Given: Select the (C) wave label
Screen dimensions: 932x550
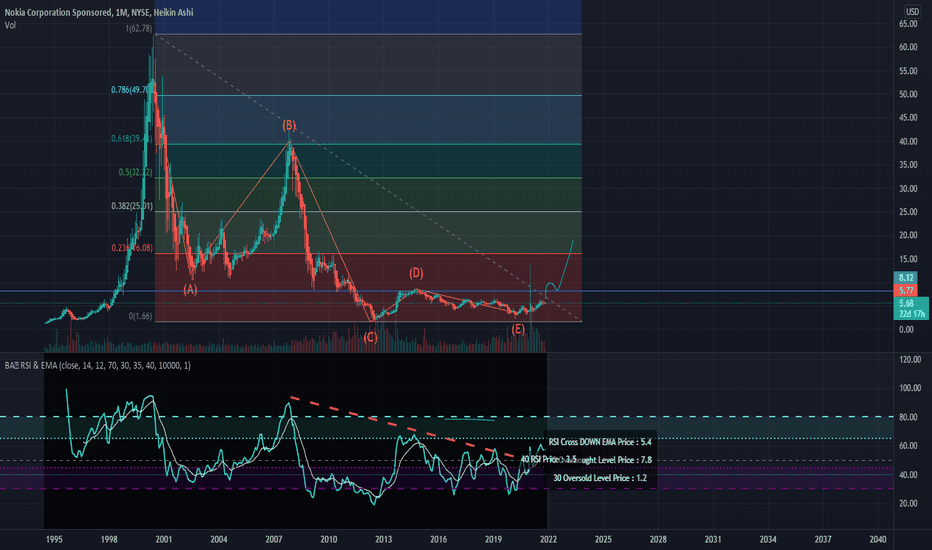Looking at the screenshot, I should (x=370, y=338).
